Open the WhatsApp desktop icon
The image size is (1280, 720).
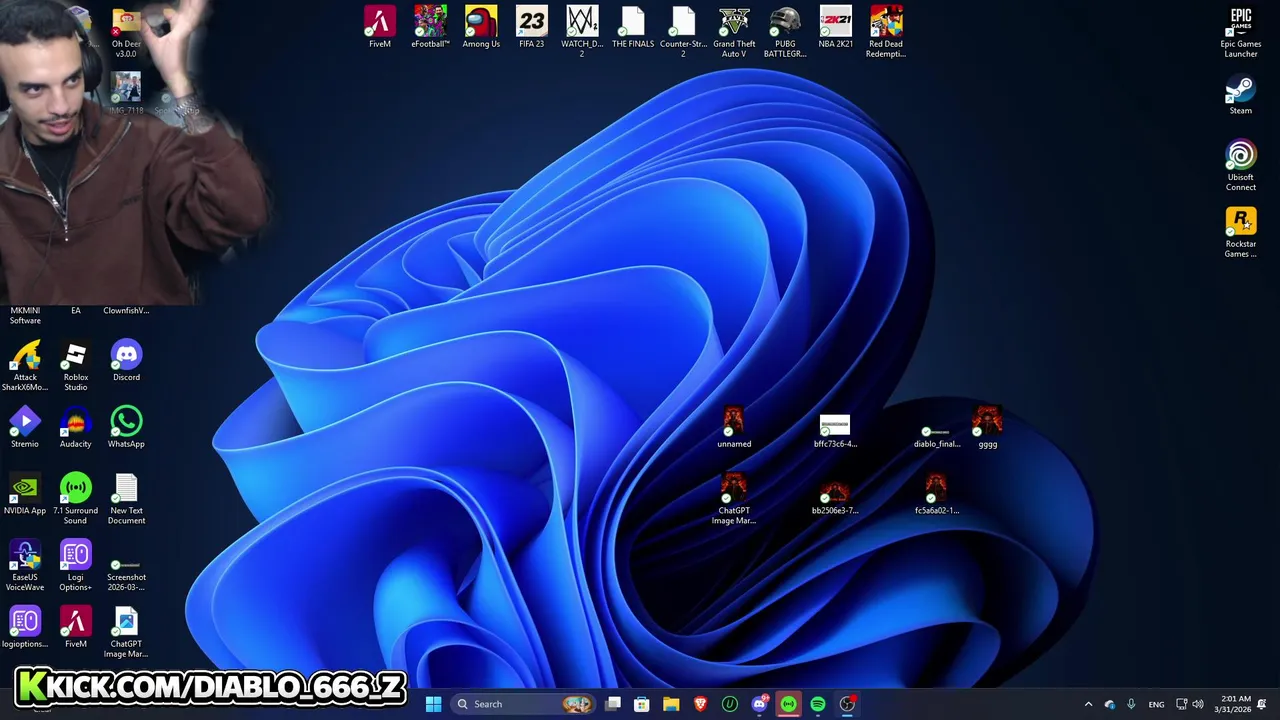click(126, 428)
